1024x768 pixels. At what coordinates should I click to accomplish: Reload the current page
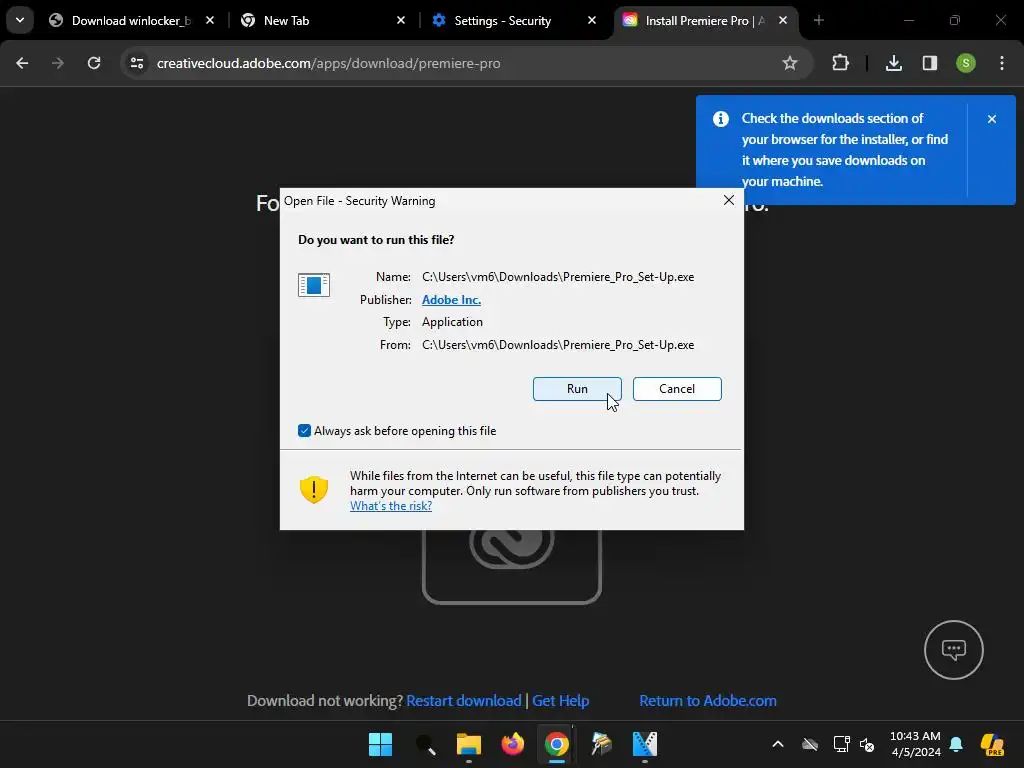point(94,63)
